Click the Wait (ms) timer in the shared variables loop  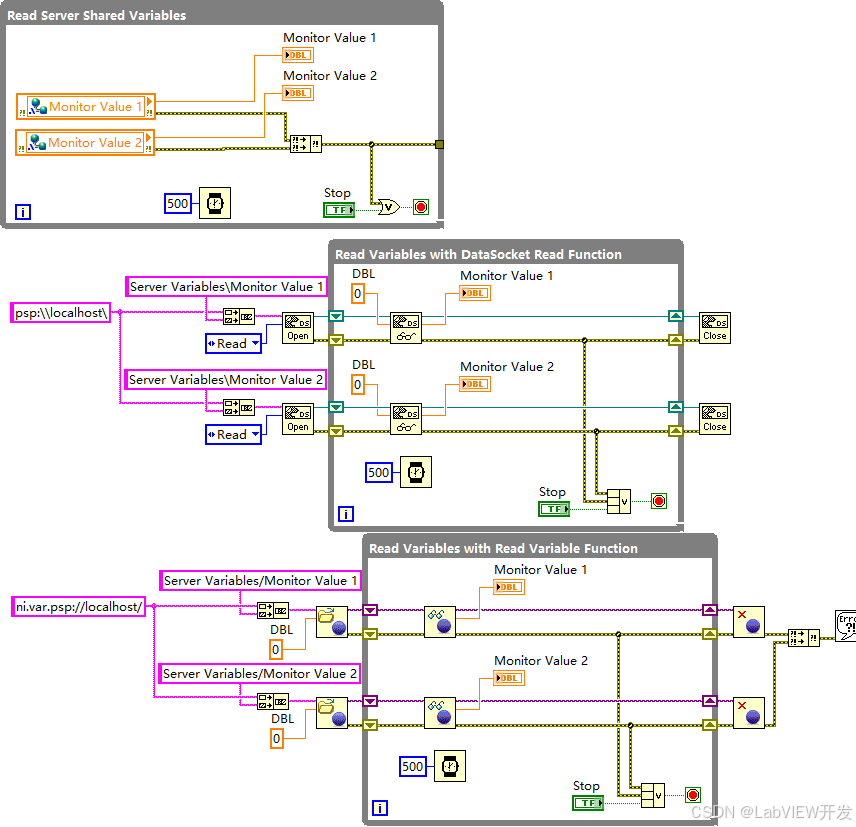tap(213, 203)
